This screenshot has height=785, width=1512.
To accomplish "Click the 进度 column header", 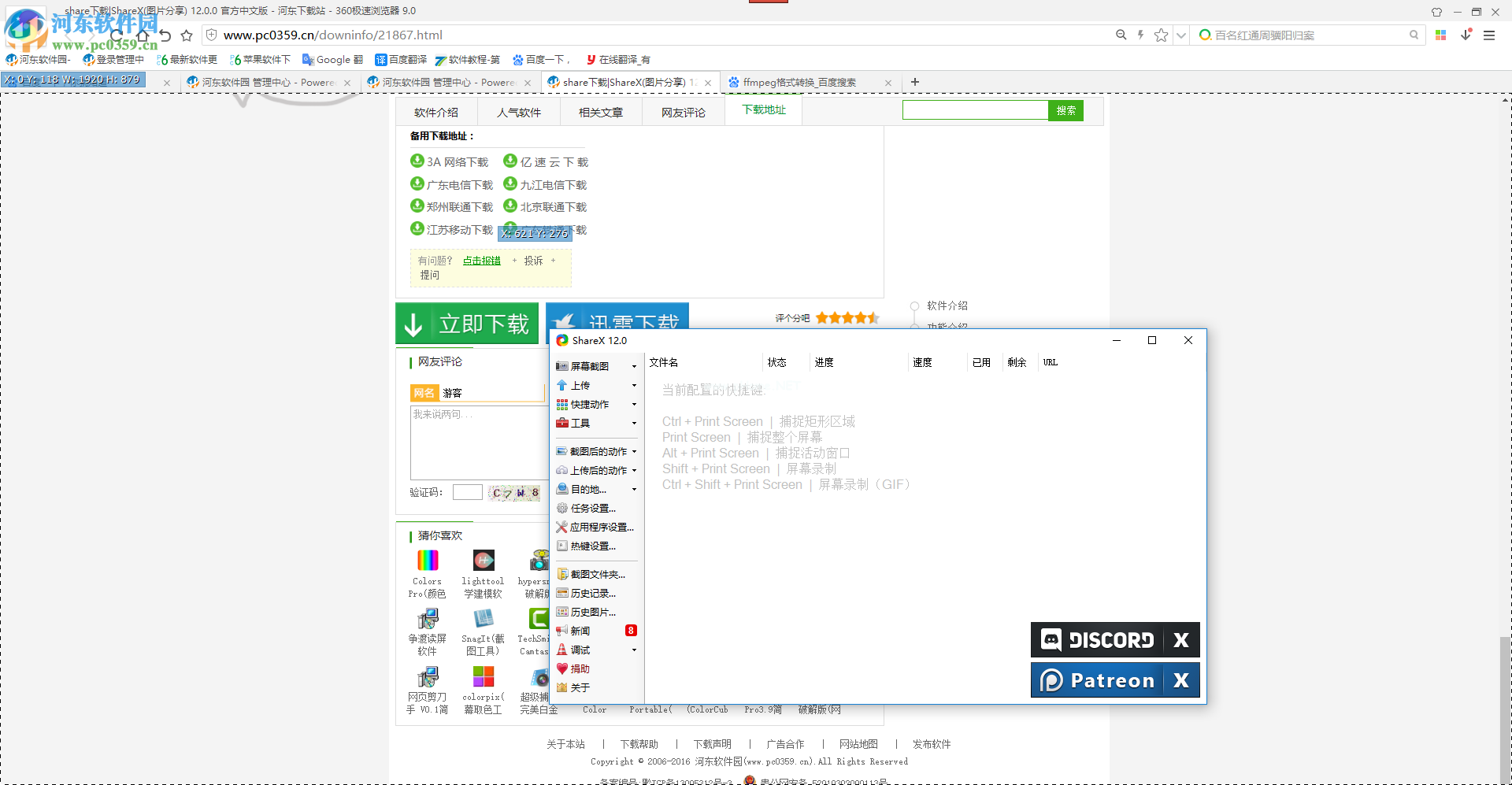I will tap(824, 362).
